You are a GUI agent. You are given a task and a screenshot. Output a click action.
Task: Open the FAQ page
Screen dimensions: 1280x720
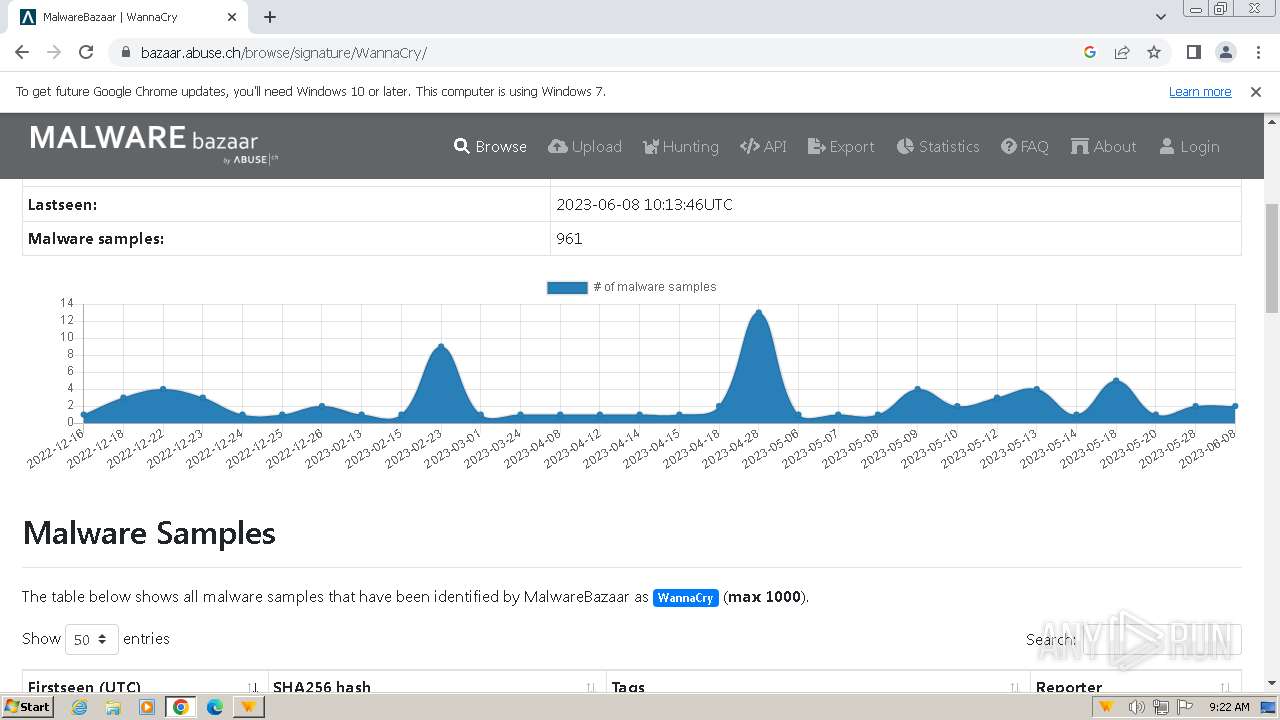[x=1025, y=146]
